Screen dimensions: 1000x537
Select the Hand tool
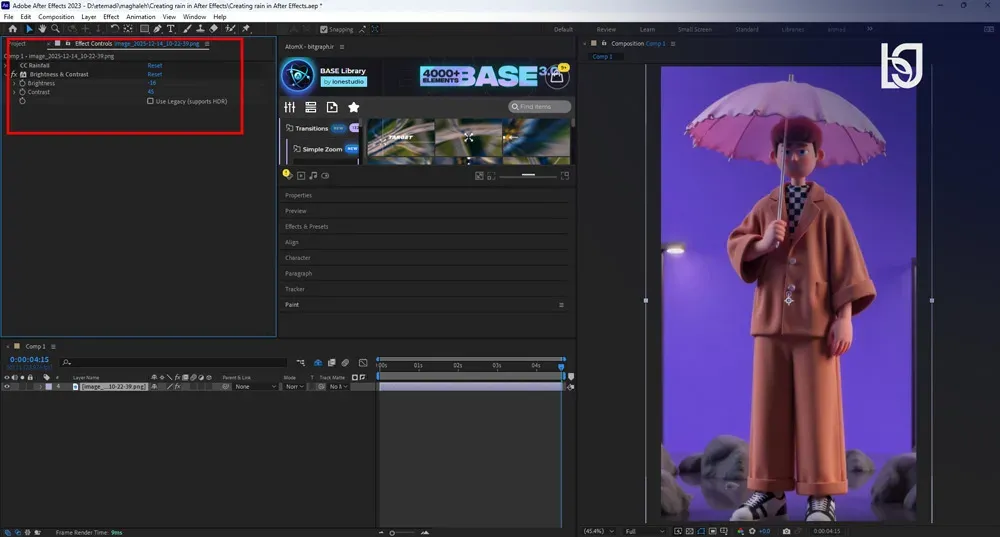tap(42, 29)
